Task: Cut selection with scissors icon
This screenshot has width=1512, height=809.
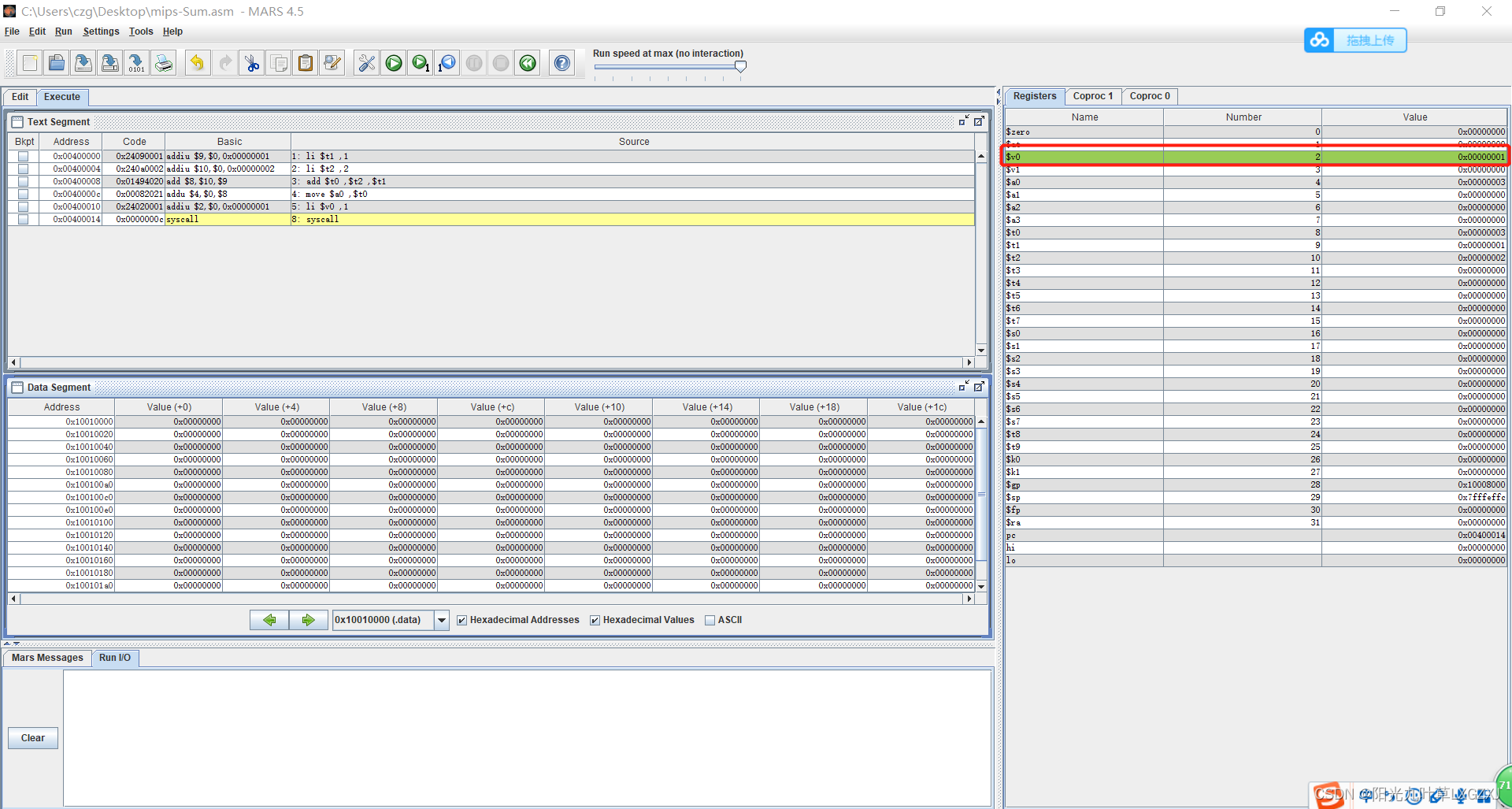Action: (252, 63)
